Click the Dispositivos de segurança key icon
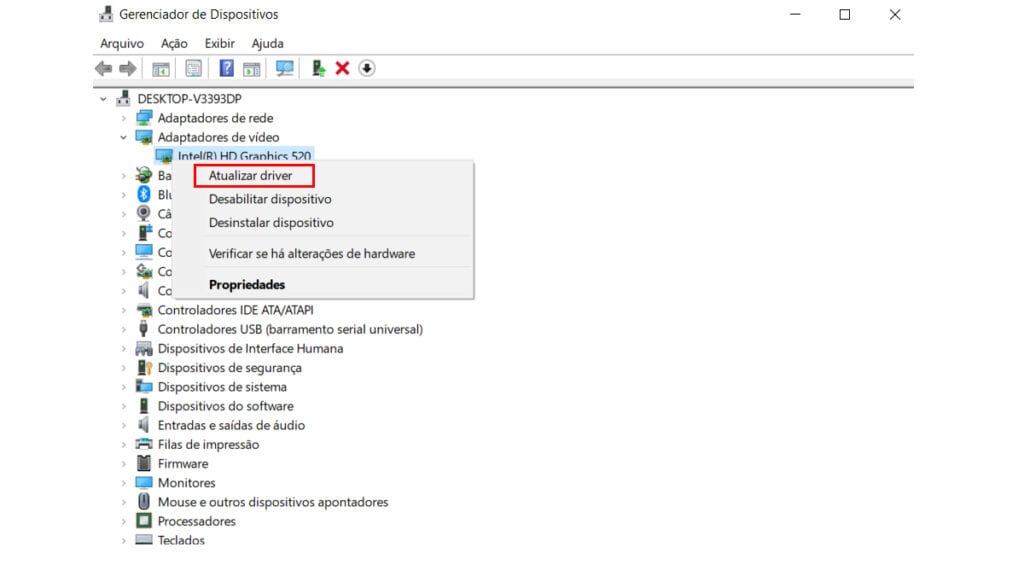This screenshot has height=576, width=1024. pyautogui.click(x=144, y=368)
